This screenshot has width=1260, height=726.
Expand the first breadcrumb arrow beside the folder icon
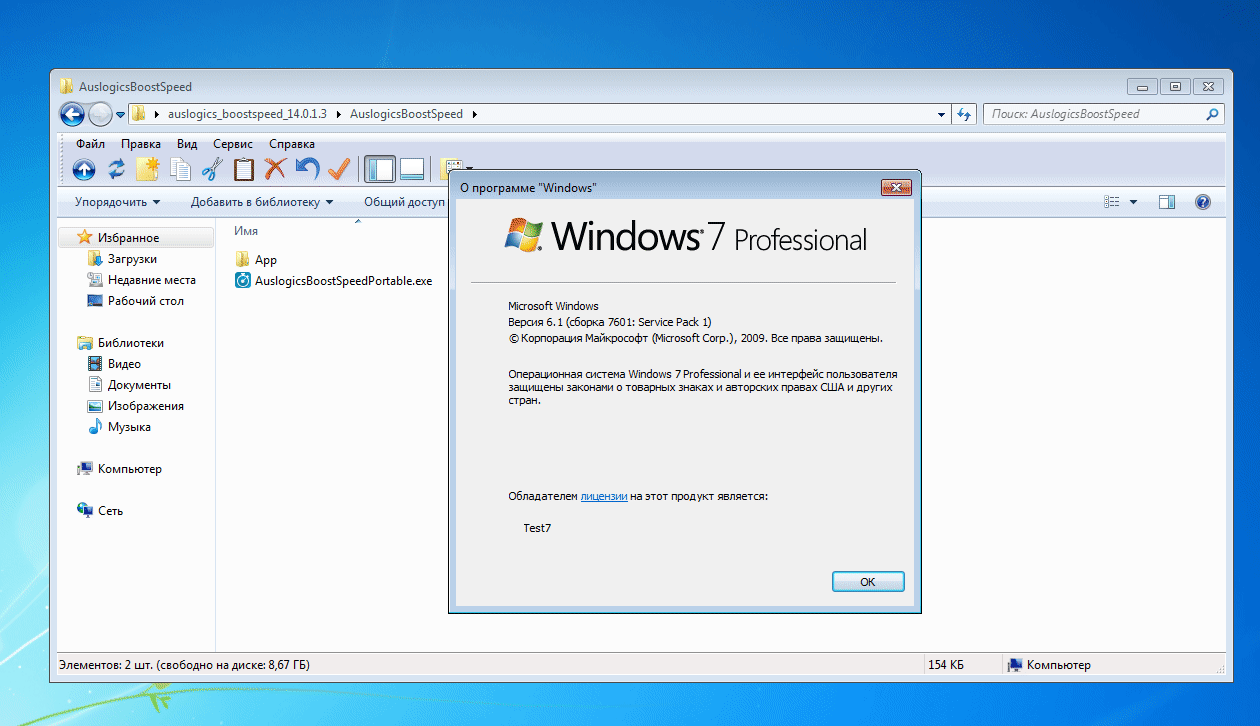click(x=157, y=114)
